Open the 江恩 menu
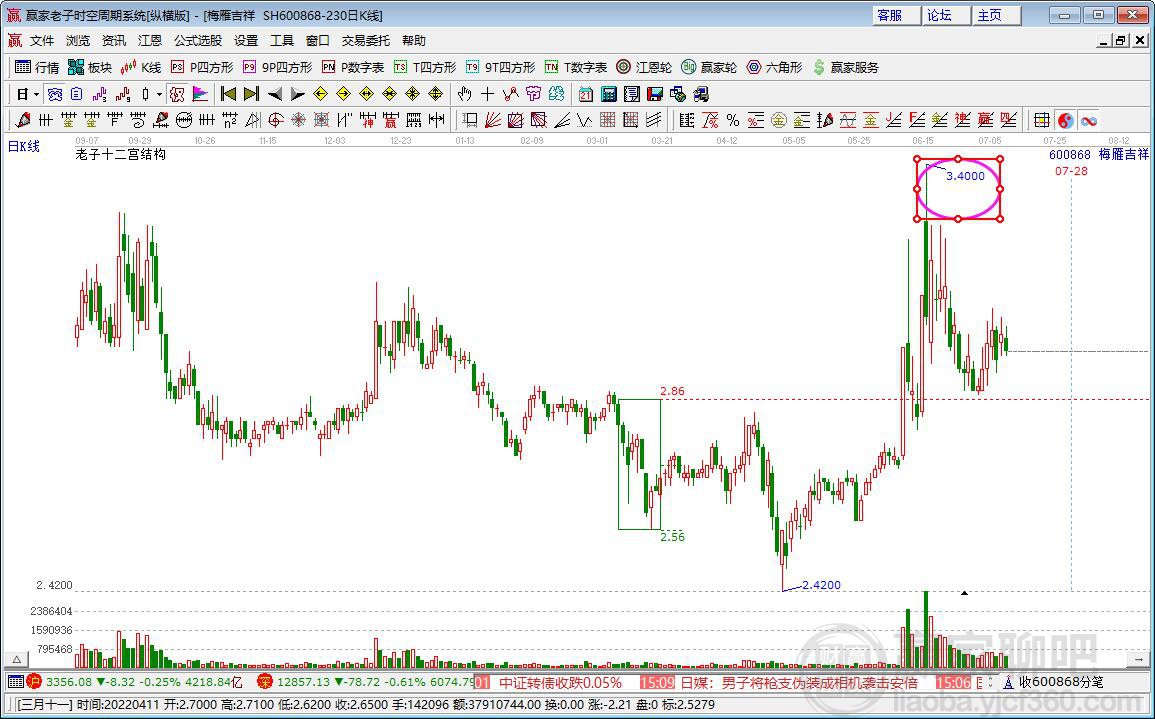This screenshot has width=1155, height=719. 150,41
